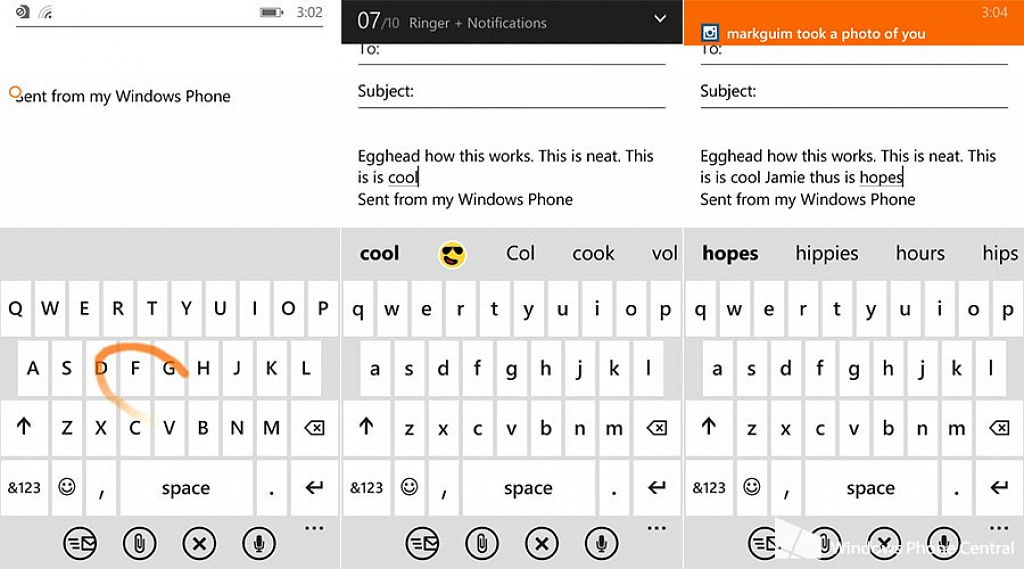Open the more options dots in middle screen

[x=656, y=528]
